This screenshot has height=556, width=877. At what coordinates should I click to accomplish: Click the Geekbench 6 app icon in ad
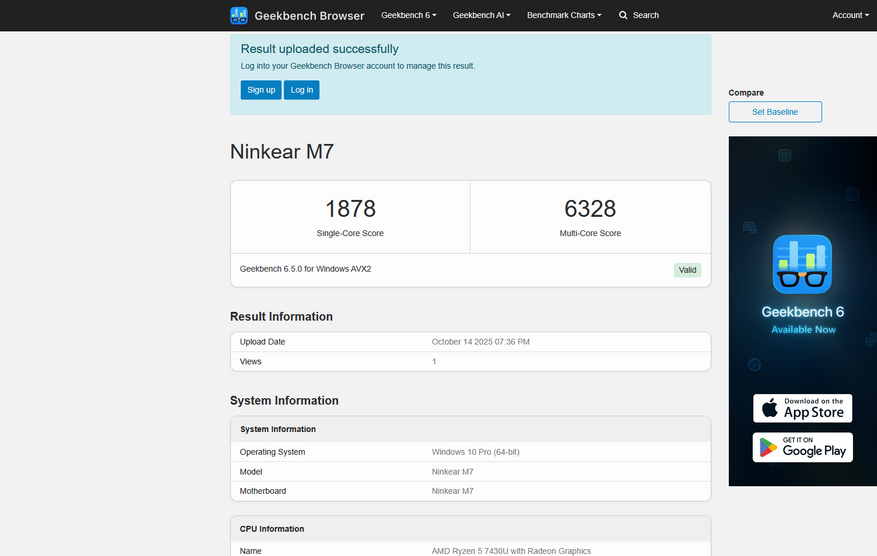[x=802, y=264]
